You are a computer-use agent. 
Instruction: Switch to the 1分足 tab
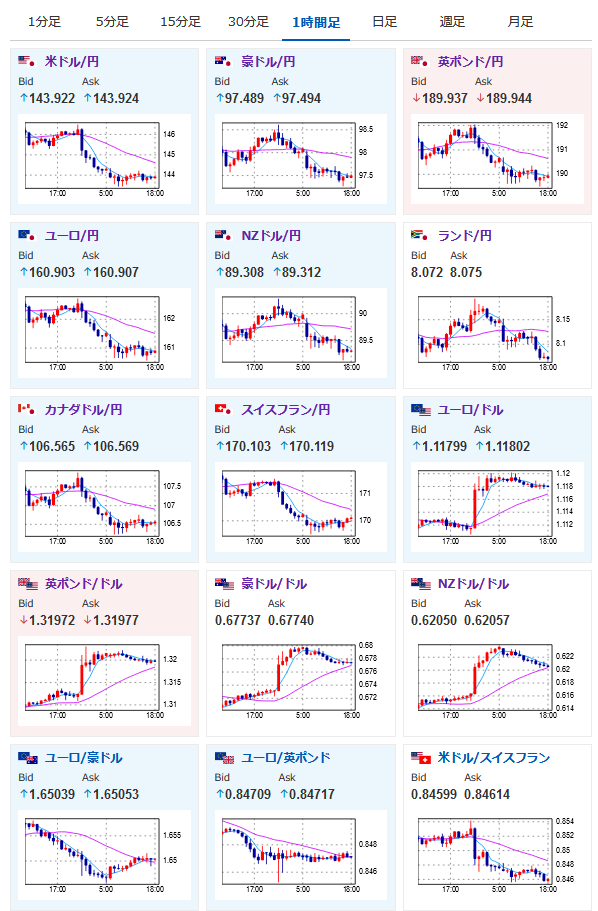44,22
